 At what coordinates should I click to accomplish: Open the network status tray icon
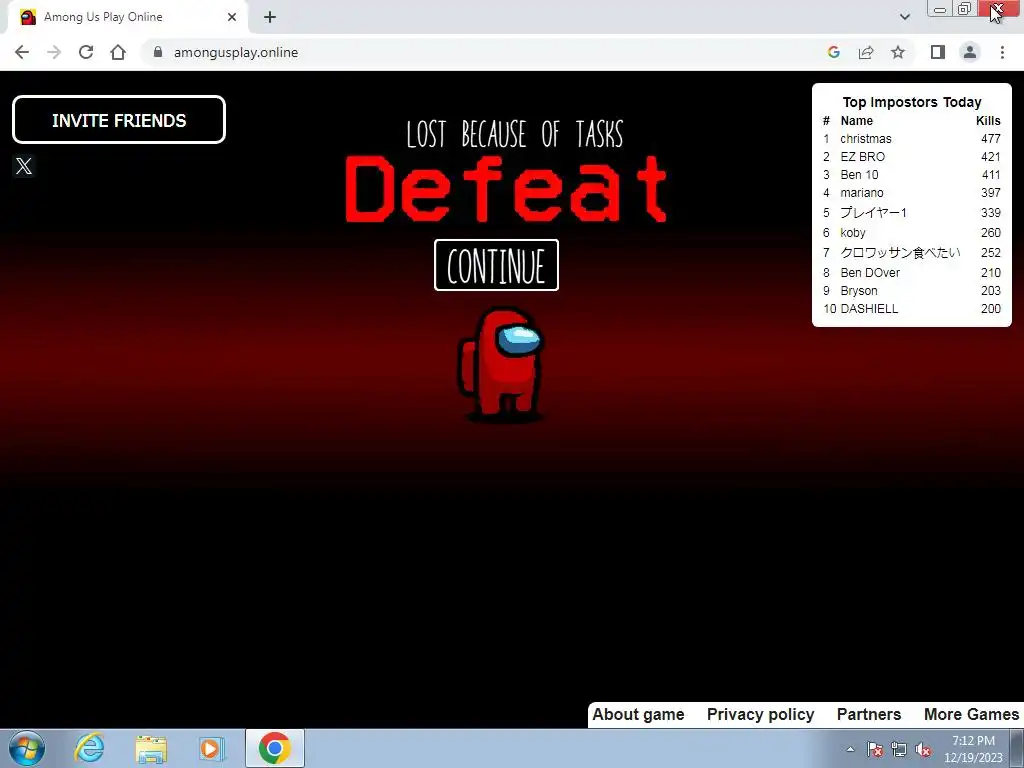coord(899,749)
